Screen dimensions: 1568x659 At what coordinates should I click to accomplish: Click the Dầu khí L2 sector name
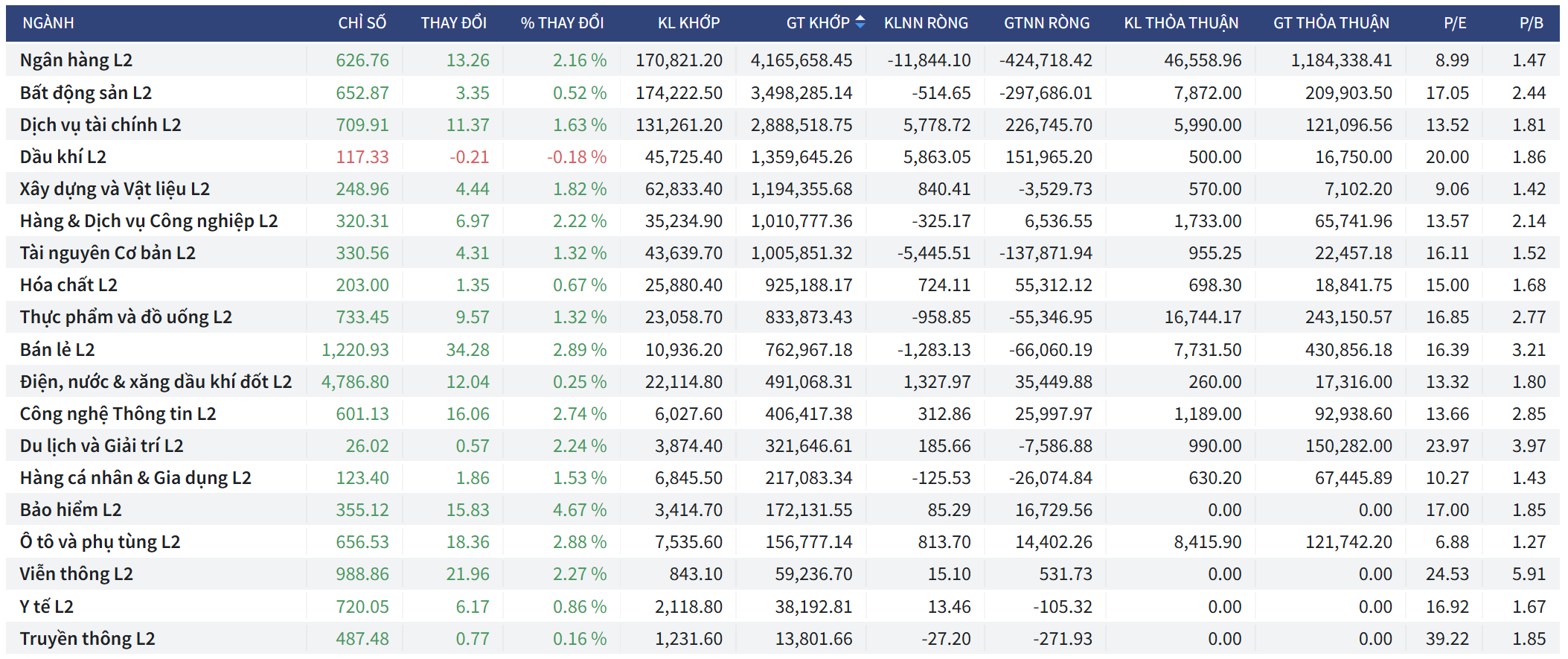(x=63, y=157)
